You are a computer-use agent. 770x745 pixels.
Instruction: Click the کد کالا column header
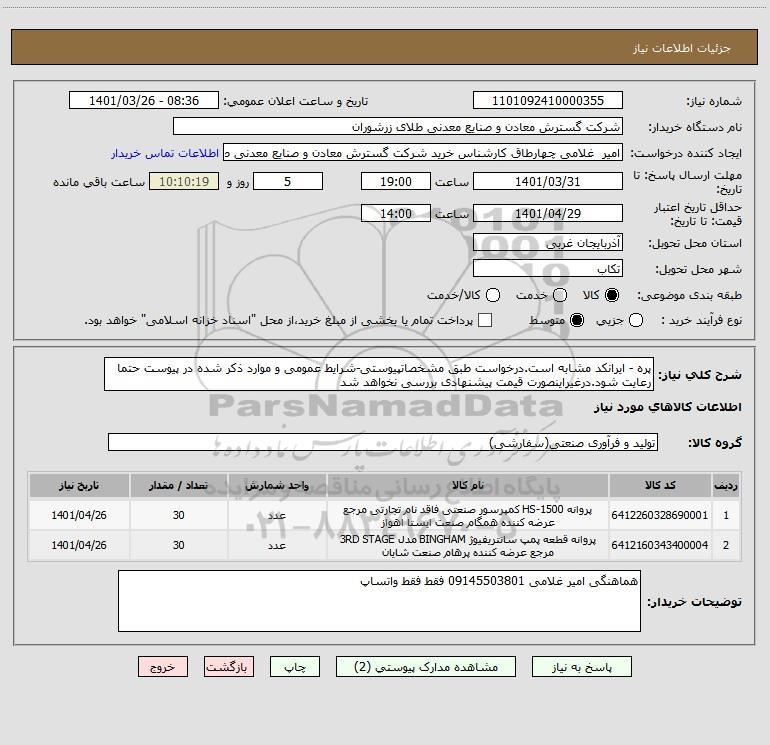(x=660, y=486)
